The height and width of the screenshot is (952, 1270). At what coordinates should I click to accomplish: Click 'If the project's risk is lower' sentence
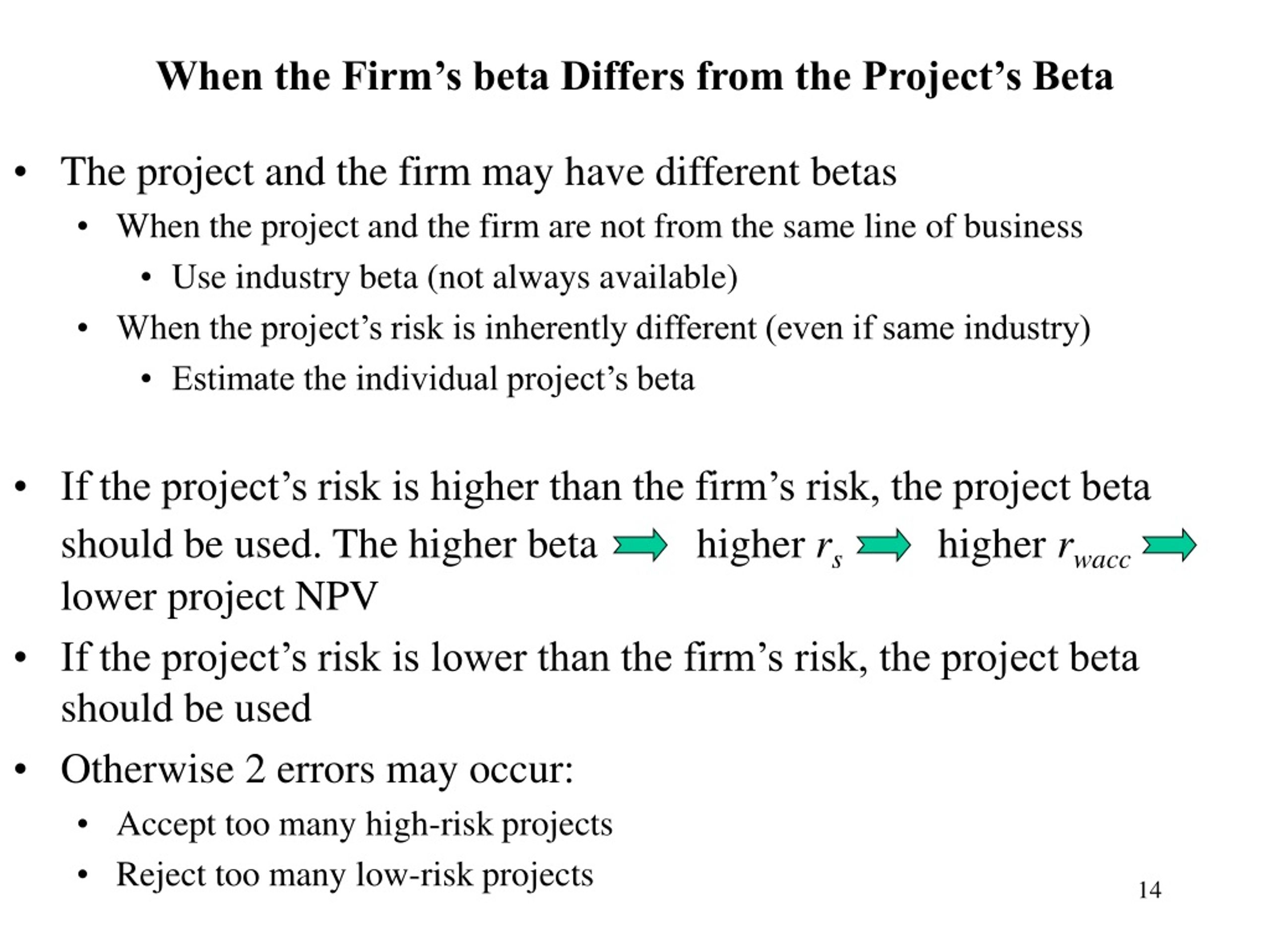[599, 658]
